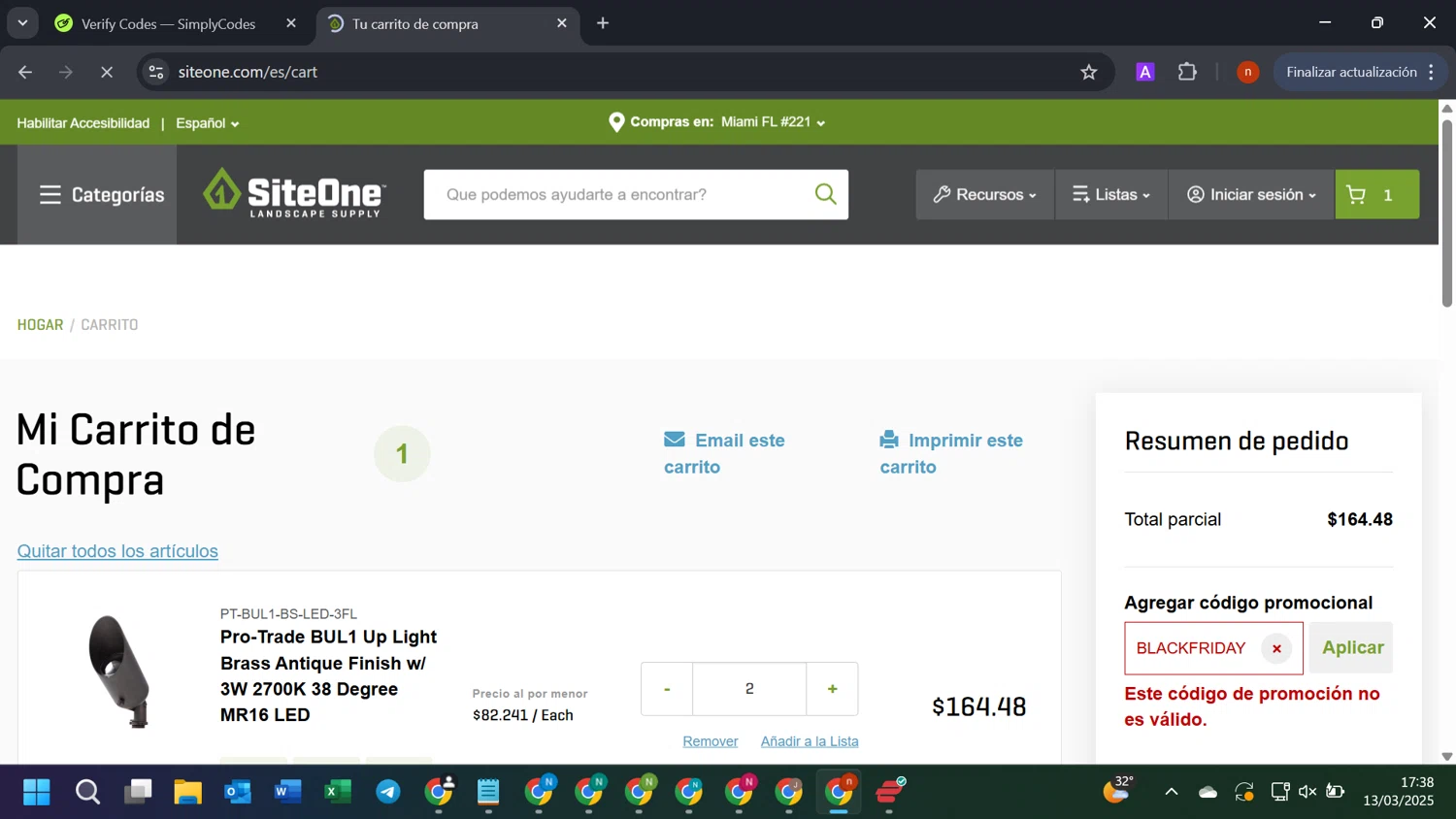Click the Up Light product thumbnail

point(120,671)
